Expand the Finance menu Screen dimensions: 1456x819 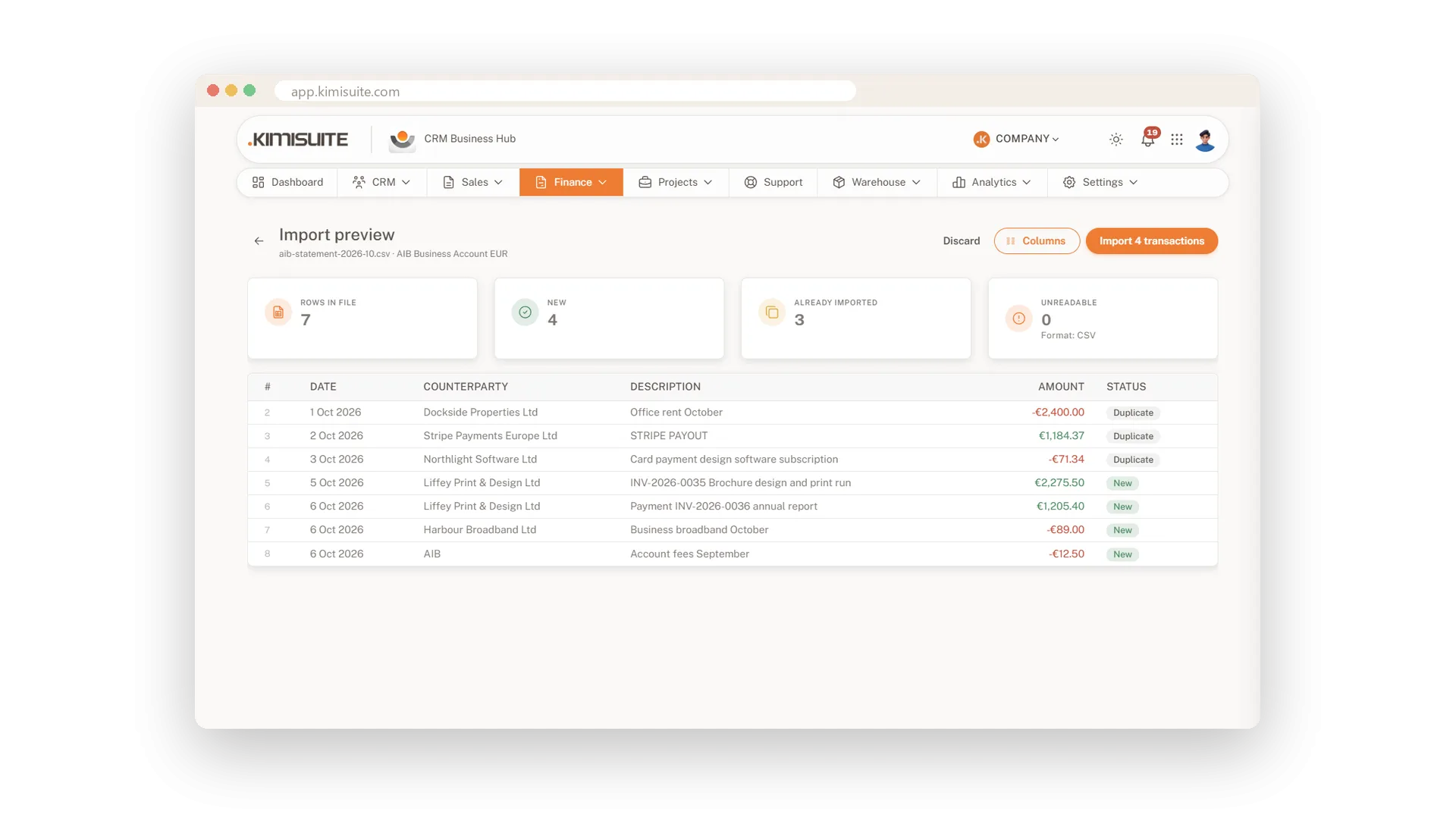coord(571,182)
